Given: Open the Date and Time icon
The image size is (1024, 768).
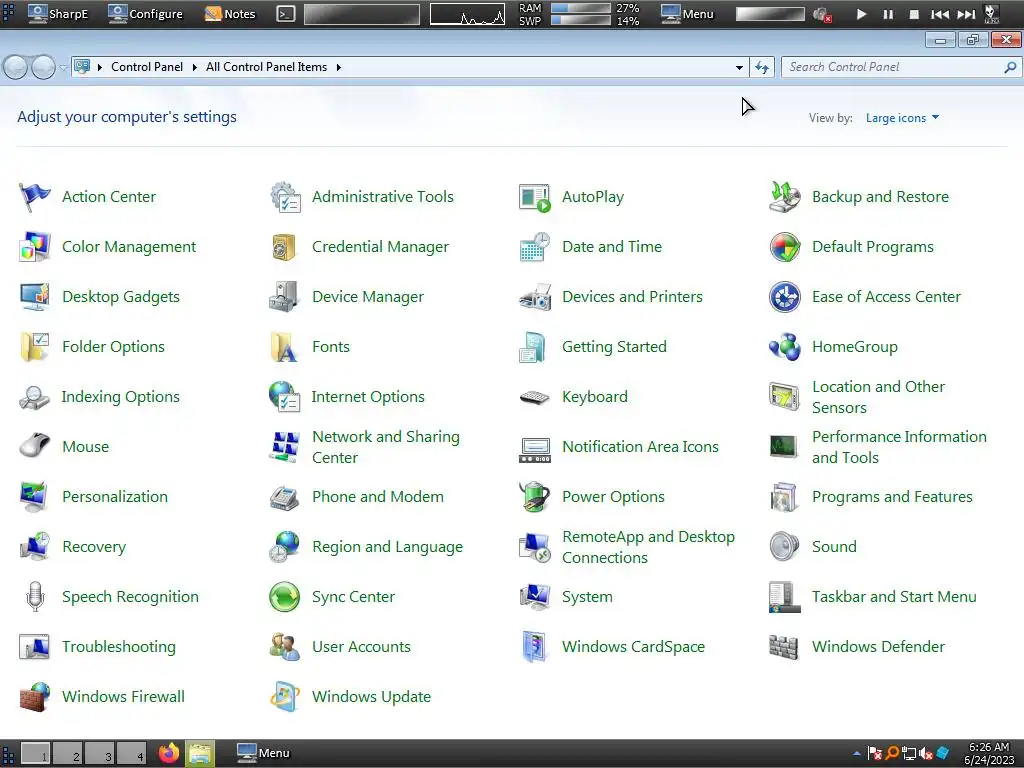Looking at the screenshot, I should 535,247.
